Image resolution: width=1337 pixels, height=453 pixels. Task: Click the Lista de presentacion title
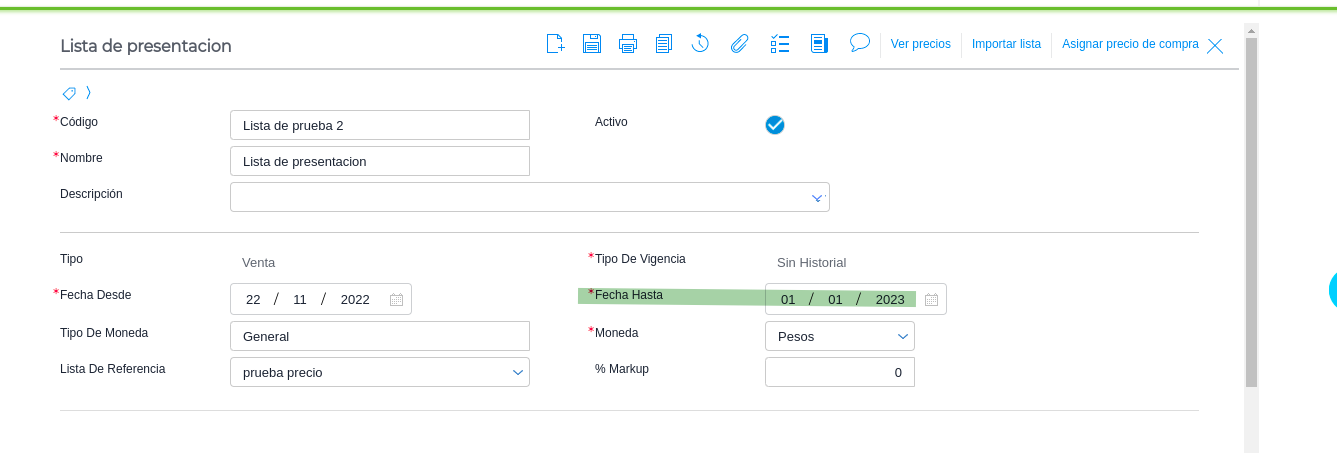coord(146,46)
